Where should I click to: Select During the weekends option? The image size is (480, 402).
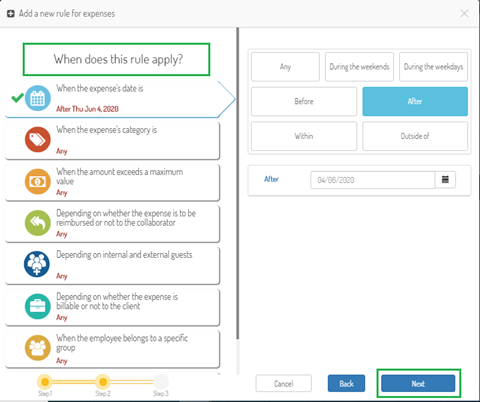coord(359,67)
